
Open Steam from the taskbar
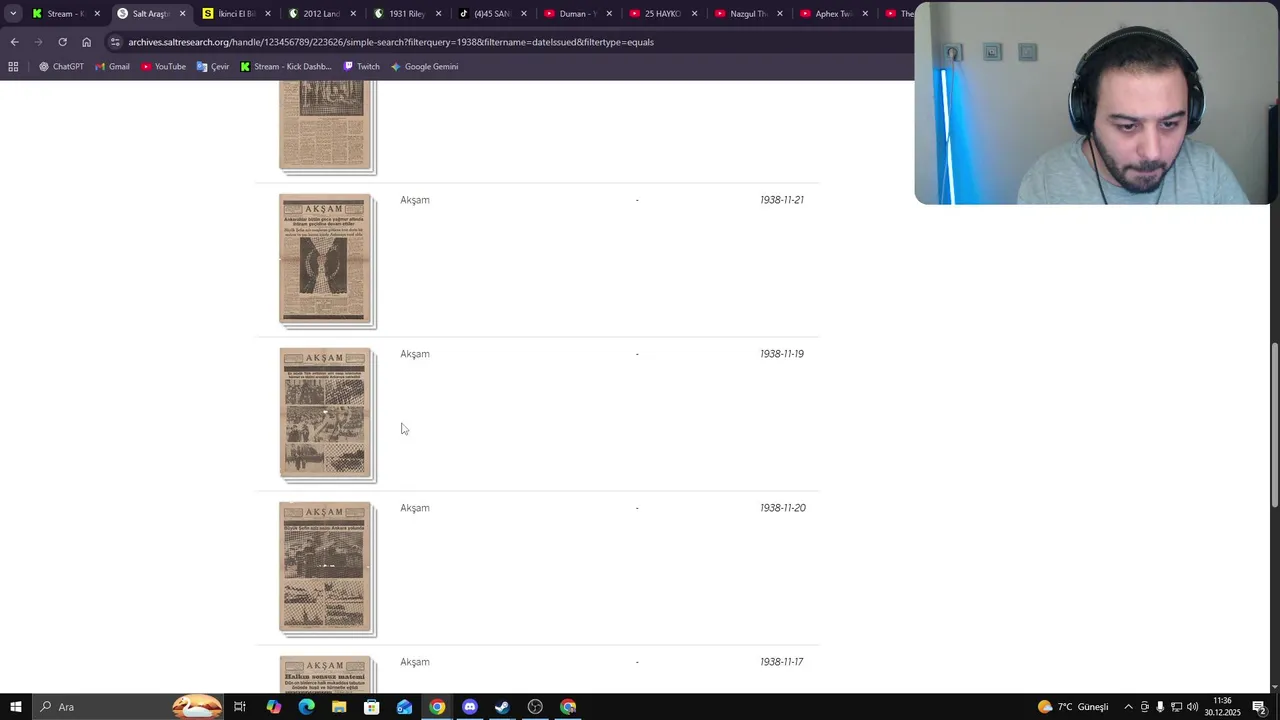(x=502, y=707)
